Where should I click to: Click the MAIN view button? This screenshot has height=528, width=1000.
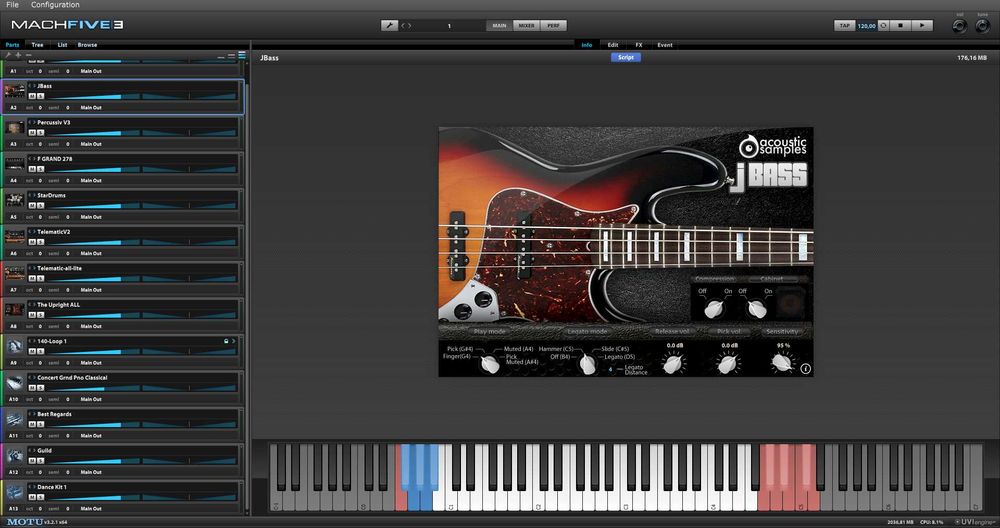click(499, 26)
